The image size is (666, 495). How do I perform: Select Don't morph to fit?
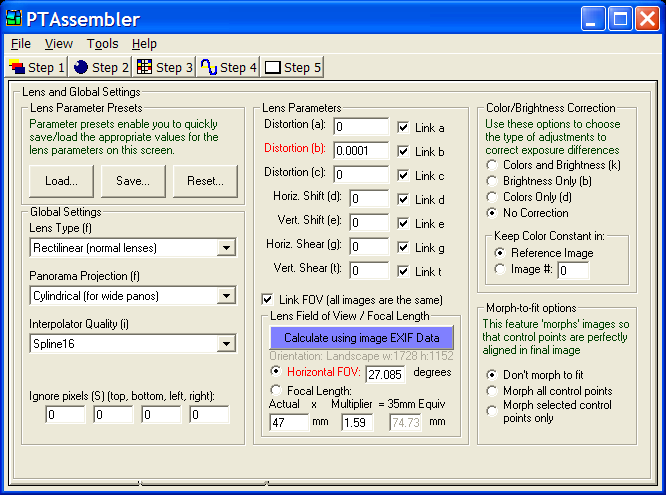[x=491, y=375]
